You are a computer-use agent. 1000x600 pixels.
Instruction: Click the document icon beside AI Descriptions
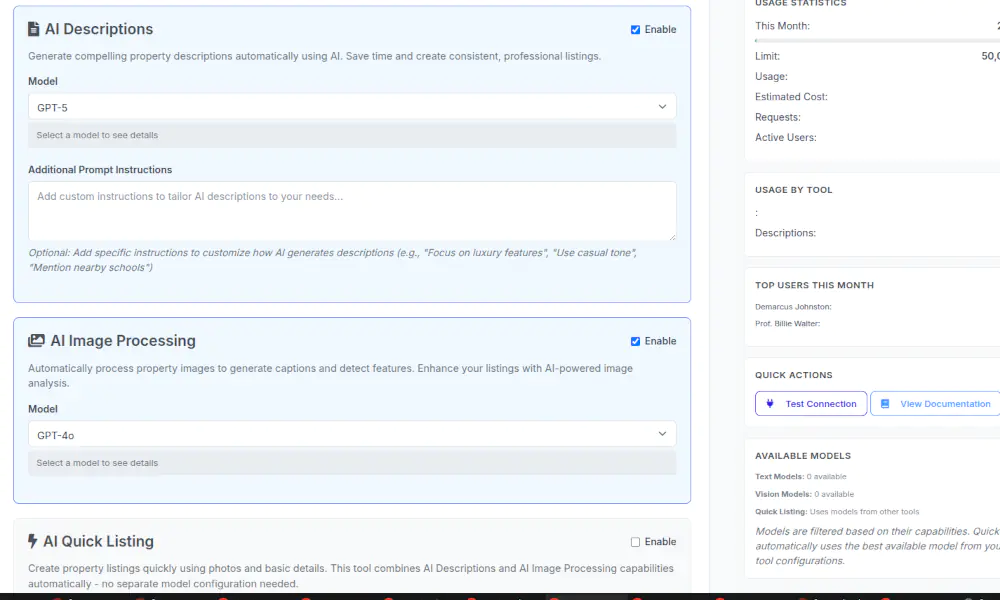(x=34, y=30)
